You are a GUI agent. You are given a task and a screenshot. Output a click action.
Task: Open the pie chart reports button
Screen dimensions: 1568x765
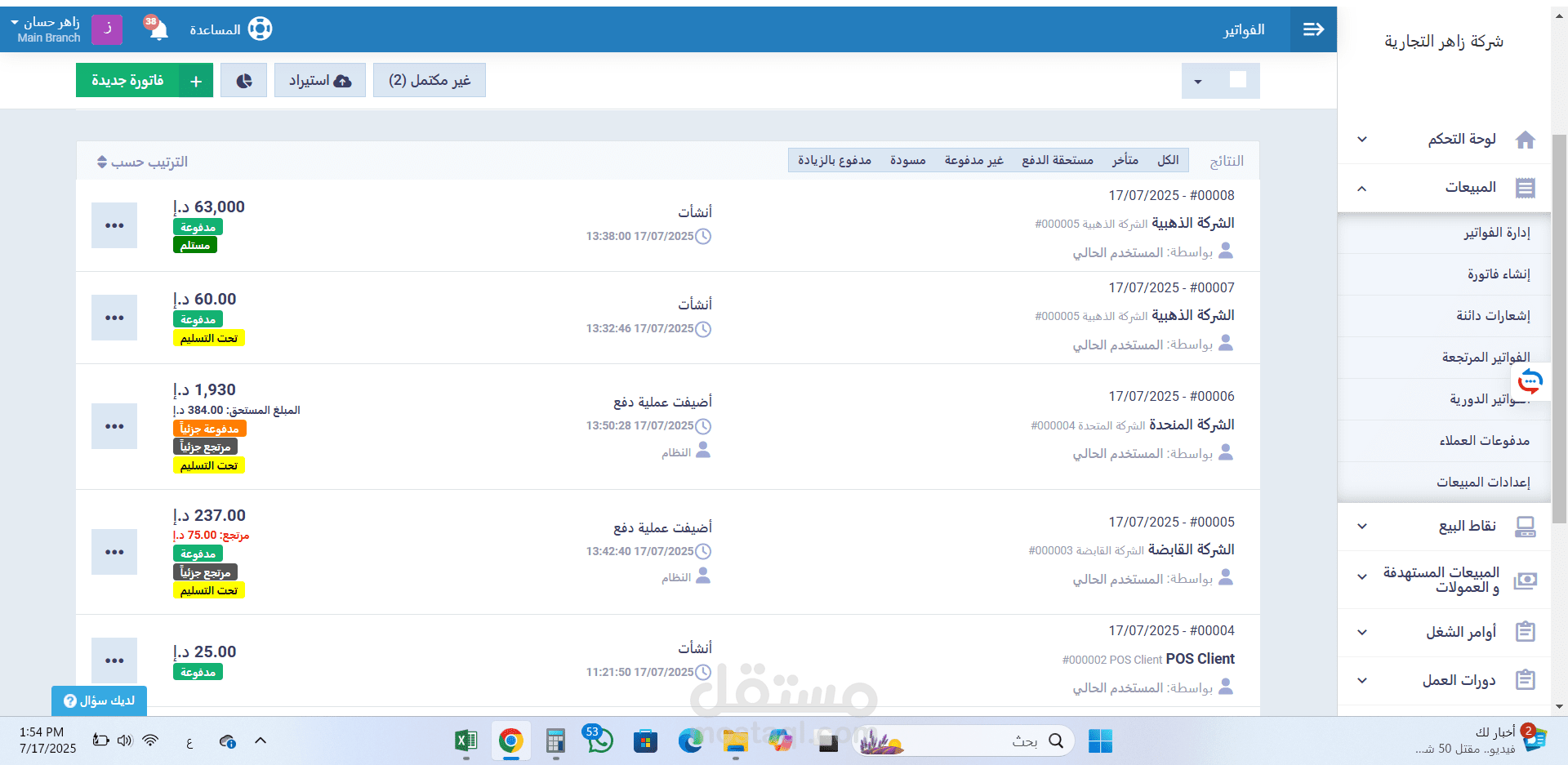coord(243,80)
